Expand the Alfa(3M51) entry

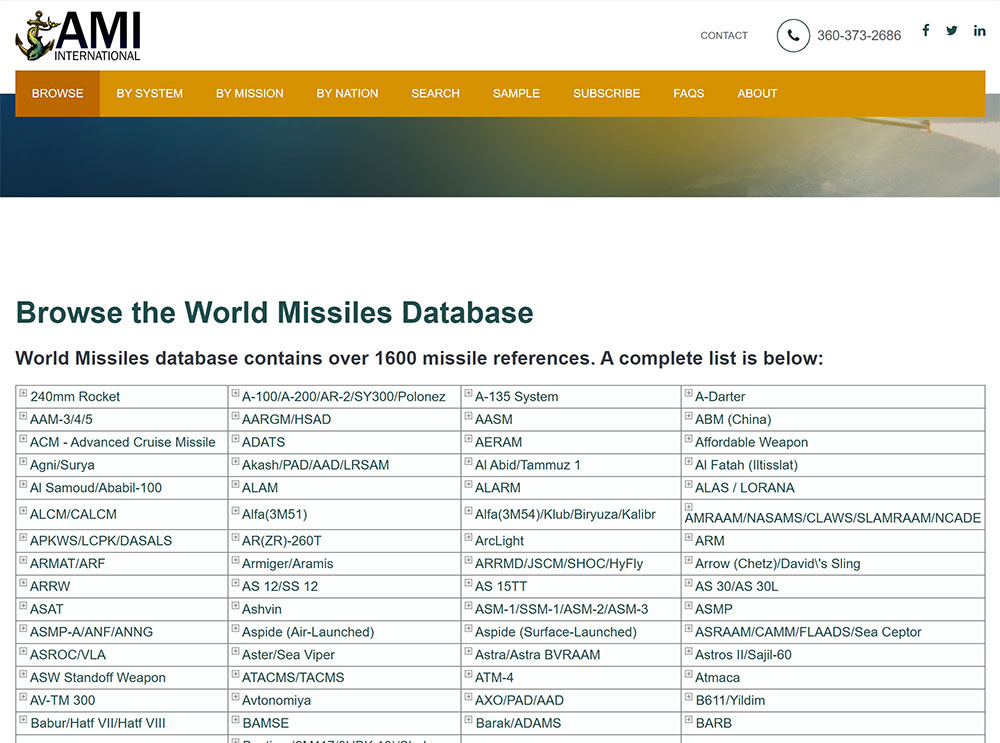pyautogui.click(x=235, y=511)
